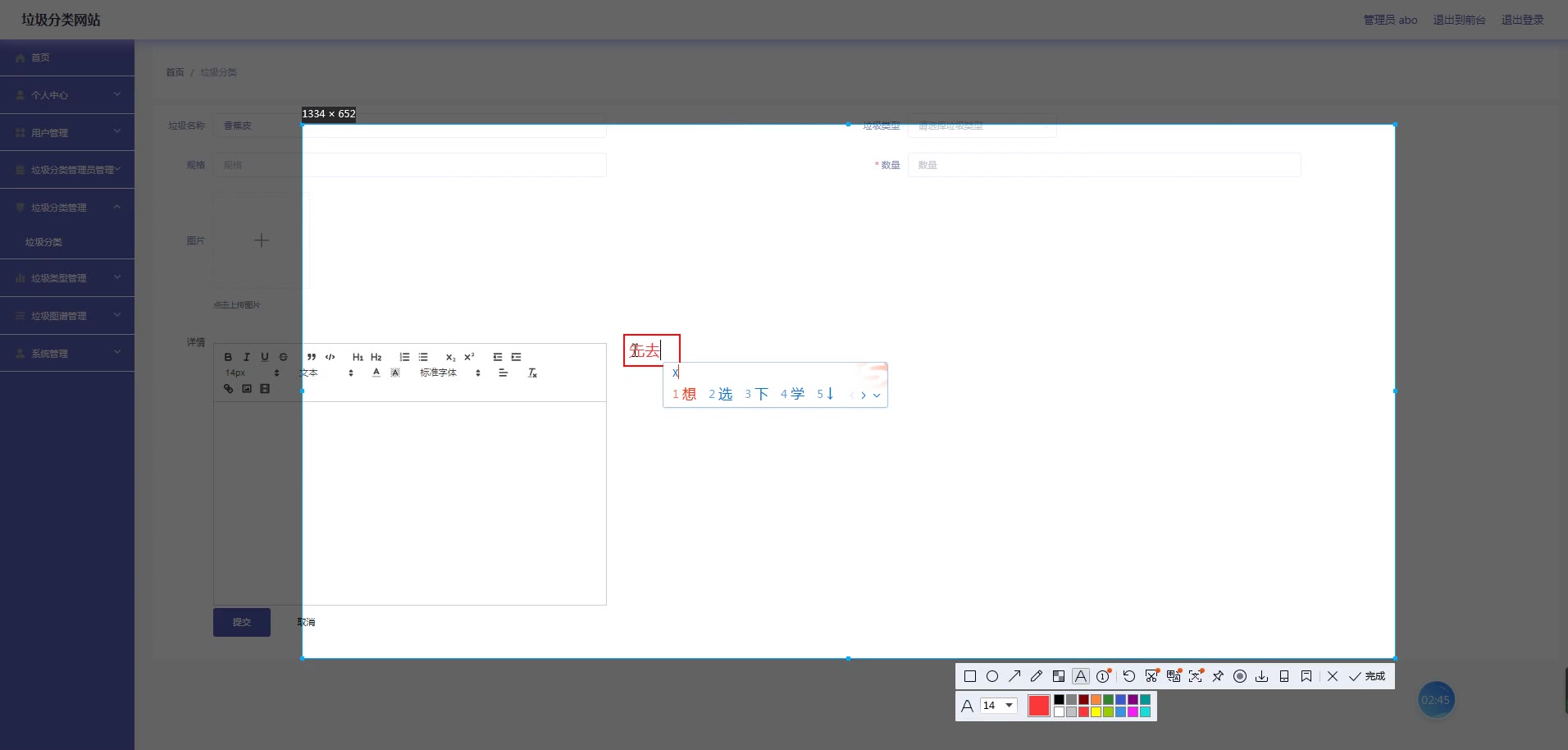The height and width of the screenshot is (750, 1568).
Task: Toggle strikethrough in the rich text editor
Action: (283, 357)
